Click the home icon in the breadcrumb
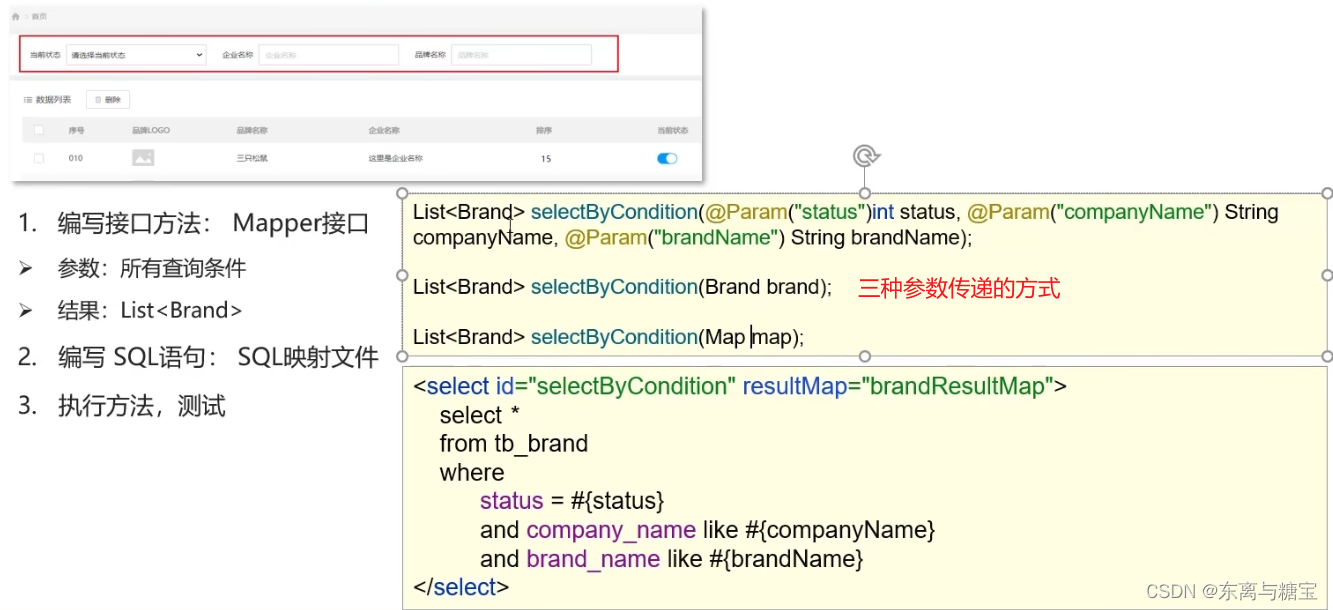1333x610 pixels. (x=15, y=17)
